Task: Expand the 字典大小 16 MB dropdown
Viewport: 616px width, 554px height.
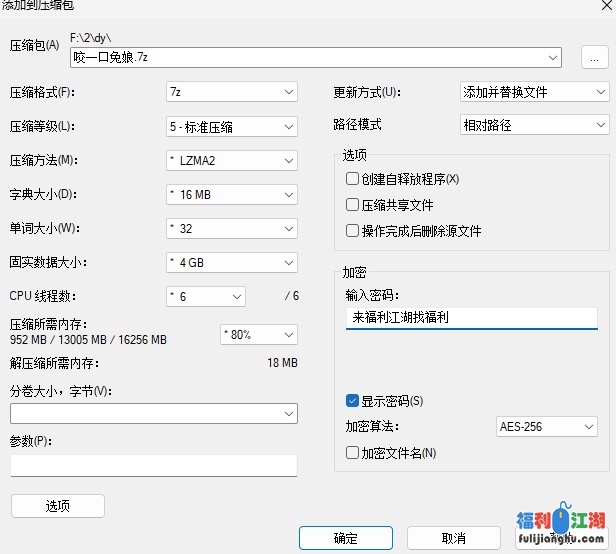Action: click(231, 194)
